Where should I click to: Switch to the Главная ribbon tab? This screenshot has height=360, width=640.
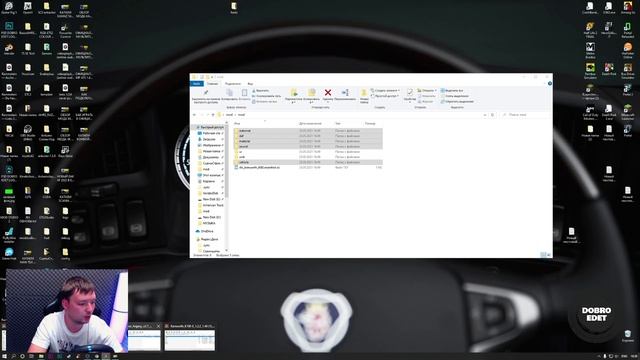(213, 84)
